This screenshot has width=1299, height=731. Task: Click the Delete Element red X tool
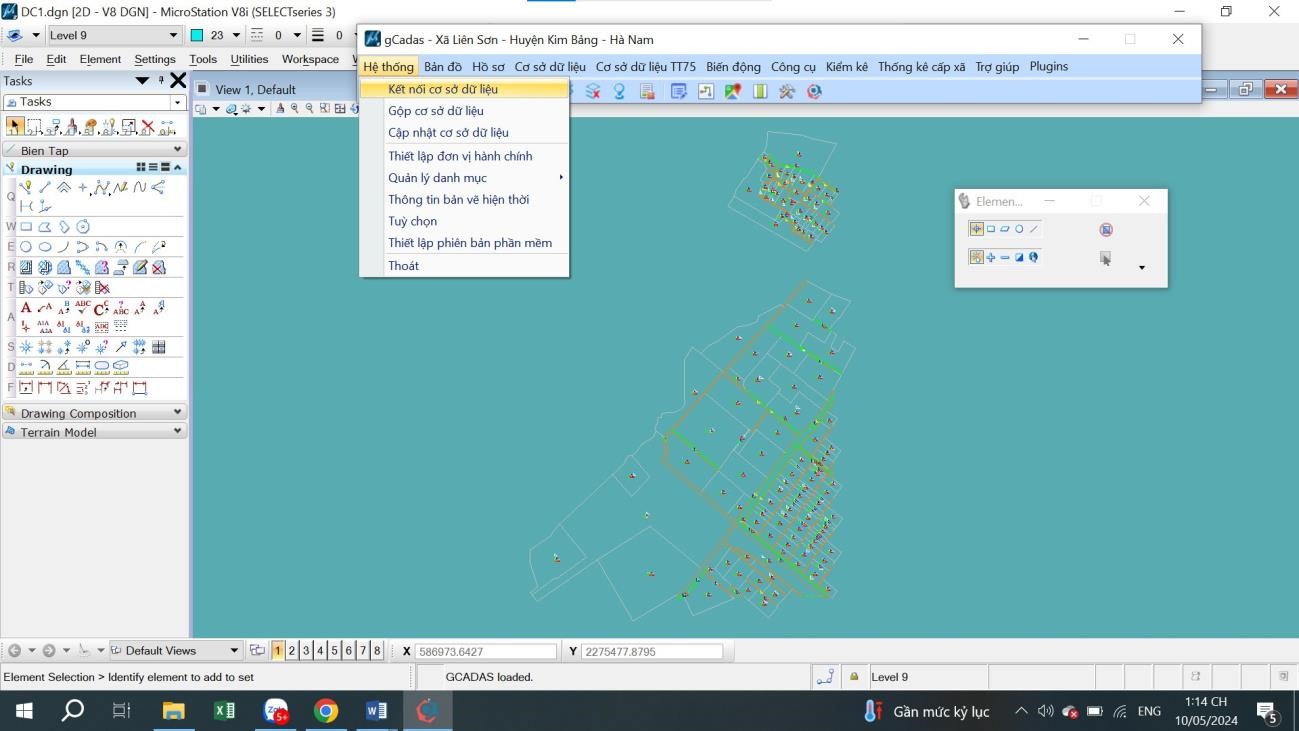[148, 127]
